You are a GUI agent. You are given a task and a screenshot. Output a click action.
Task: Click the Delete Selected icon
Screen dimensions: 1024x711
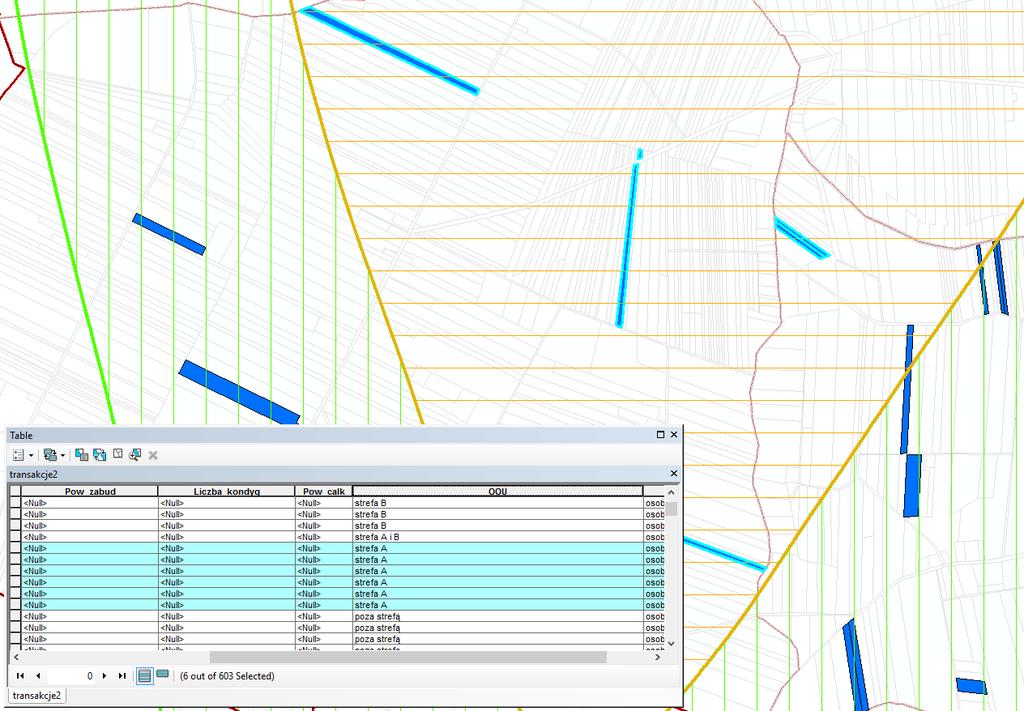point(153,455)
